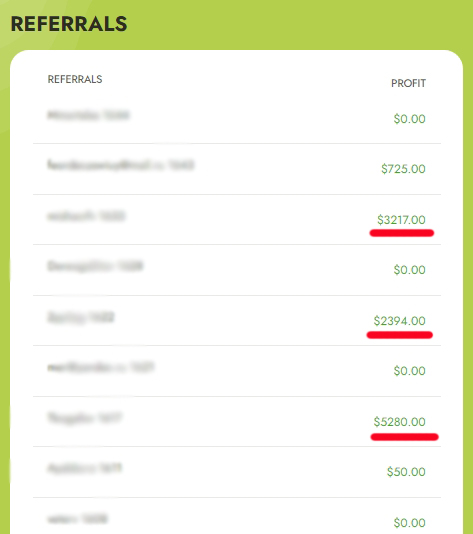
Task: Click the PROFIT column header
Action: point(408,83)
